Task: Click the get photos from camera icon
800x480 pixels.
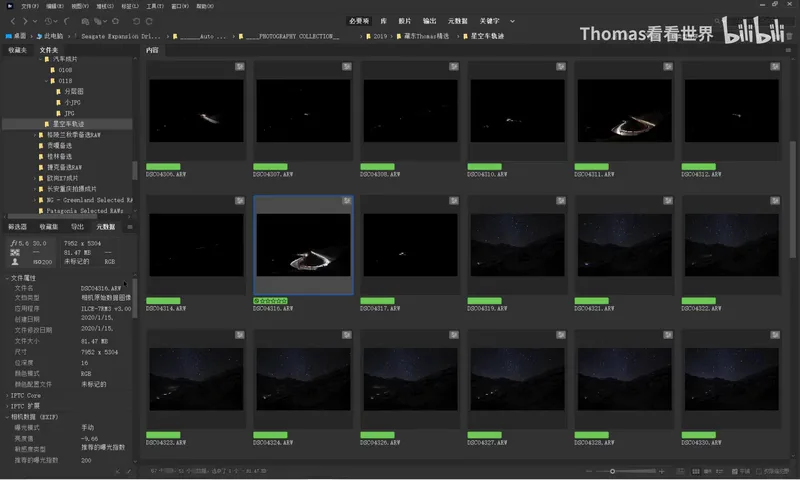Action: (x=85, y=21)
